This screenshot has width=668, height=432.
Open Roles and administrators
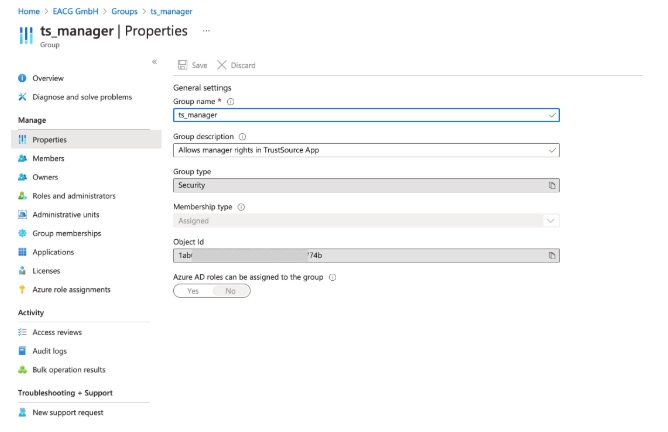coord(74,196)
